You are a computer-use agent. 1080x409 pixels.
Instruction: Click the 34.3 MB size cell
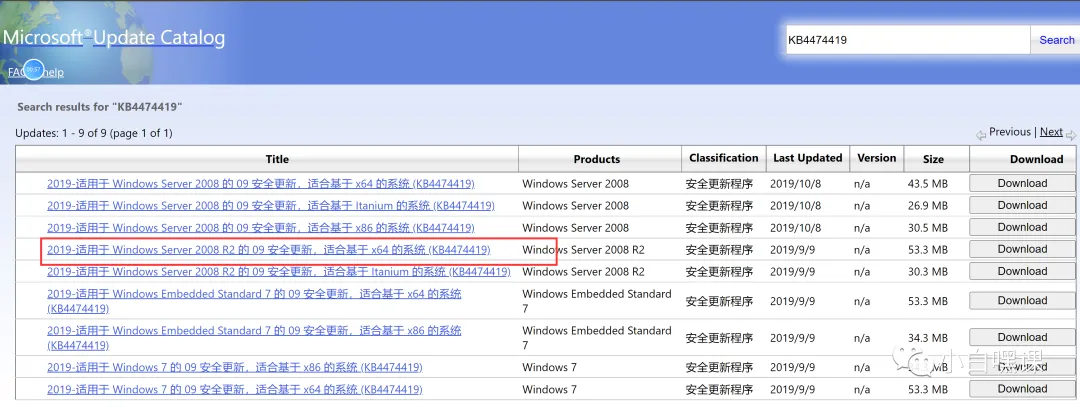pos(928,338)
